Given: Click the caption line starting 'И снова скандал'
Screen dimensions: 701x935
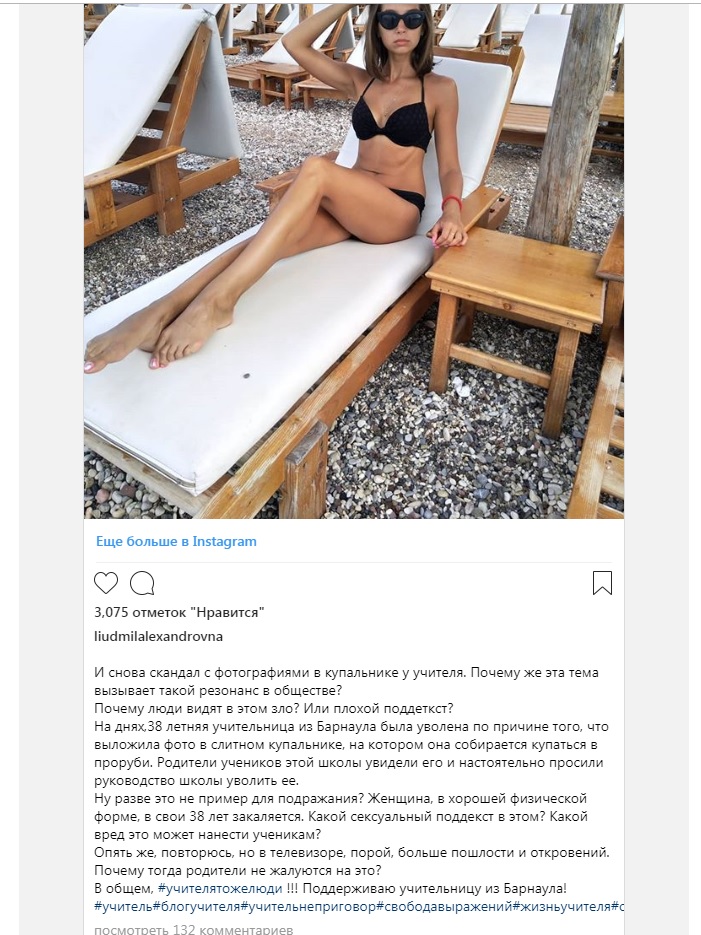Looking at the screenshot, I should 346,673.
